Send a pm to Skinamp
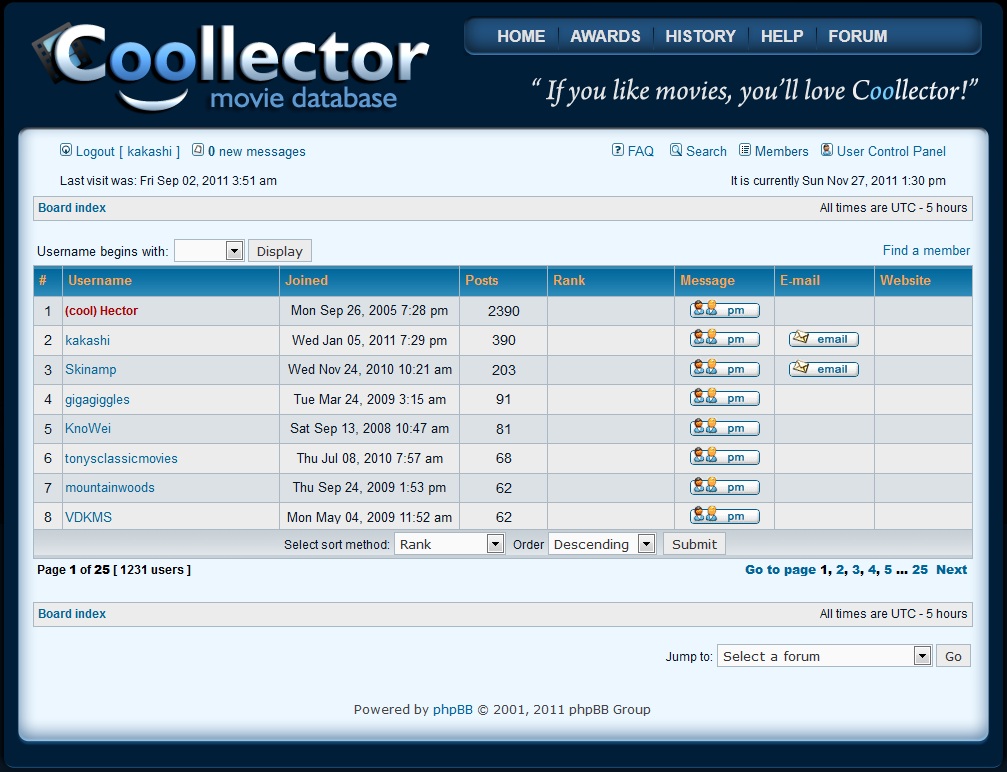Screen dimensions: 1007x772 (724, 369)
